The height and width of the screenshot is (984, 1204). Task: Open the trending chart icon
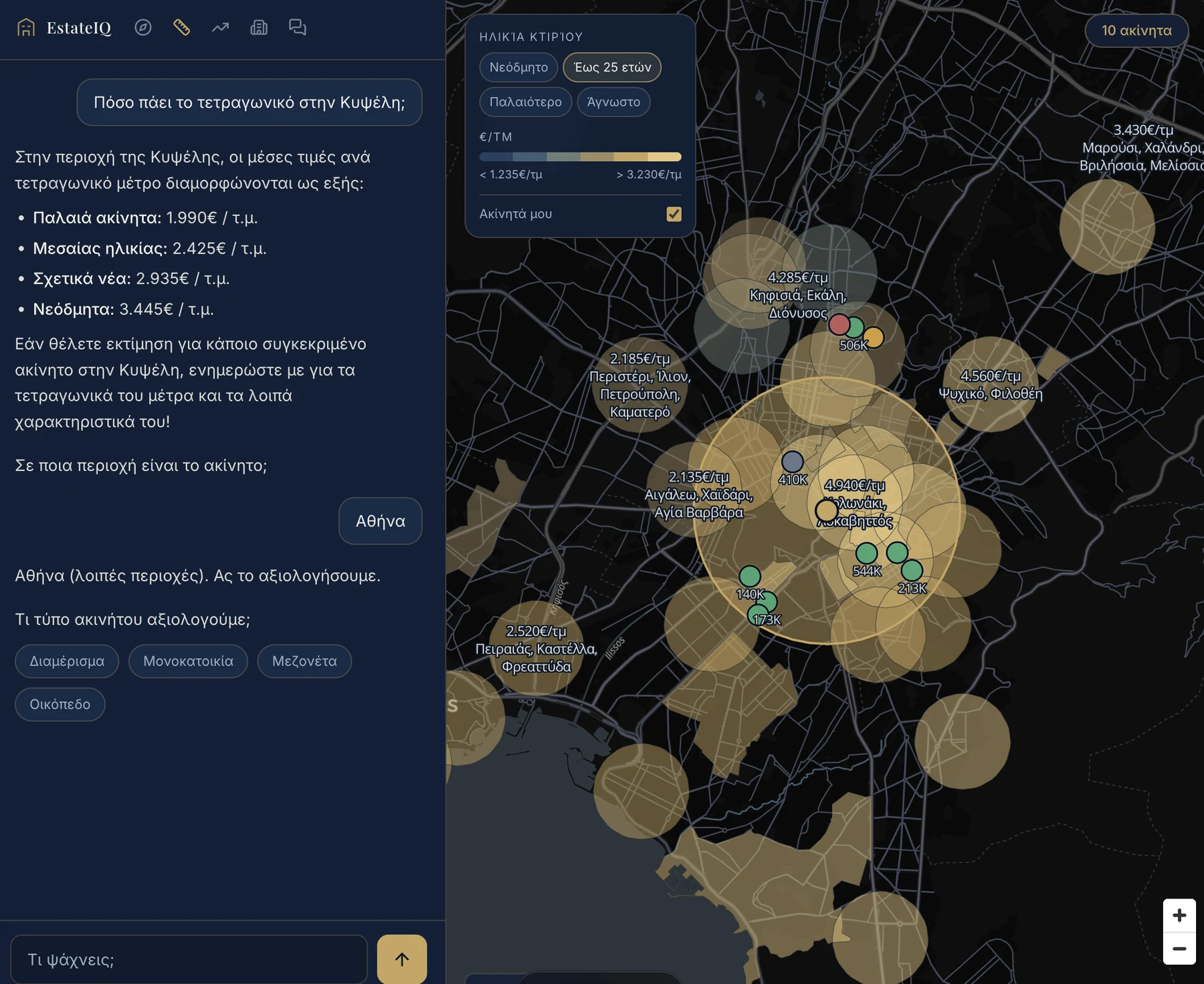tap(221, 27)
